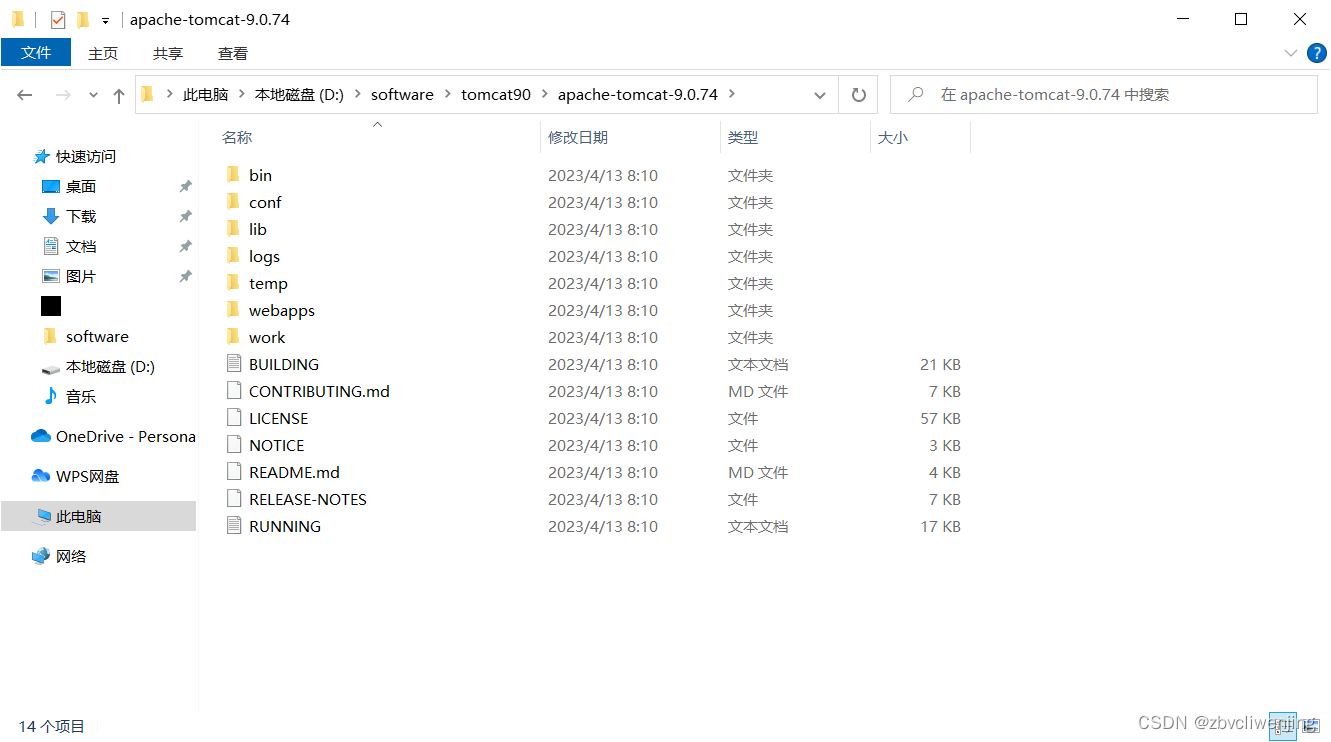The width and height of the screenshot is (1331, 742).
Task: Go up one folder level arrow
Action: [x=119, y=95]
